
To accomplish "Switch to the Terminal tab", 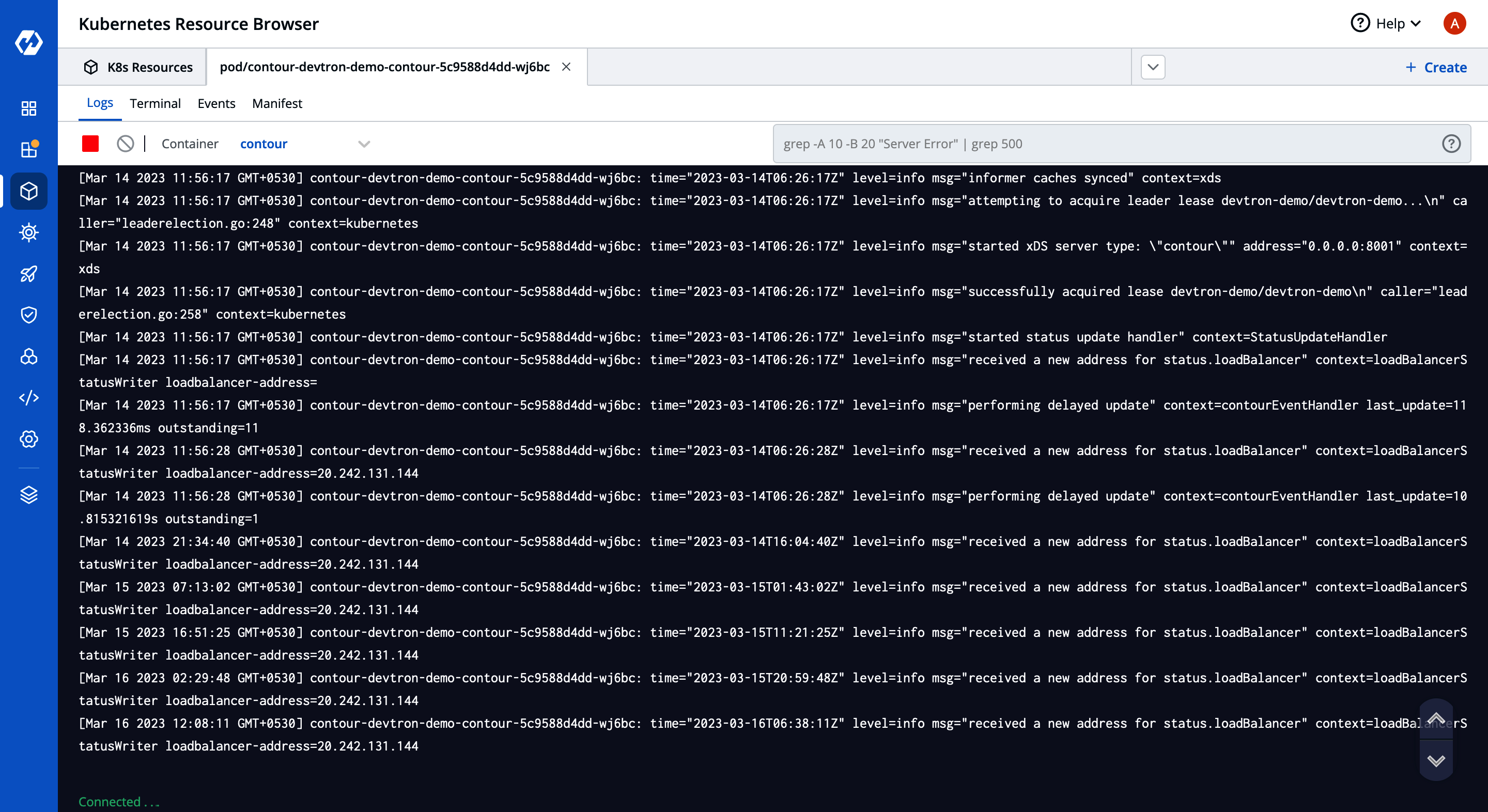I will click(x=155, y=103).
